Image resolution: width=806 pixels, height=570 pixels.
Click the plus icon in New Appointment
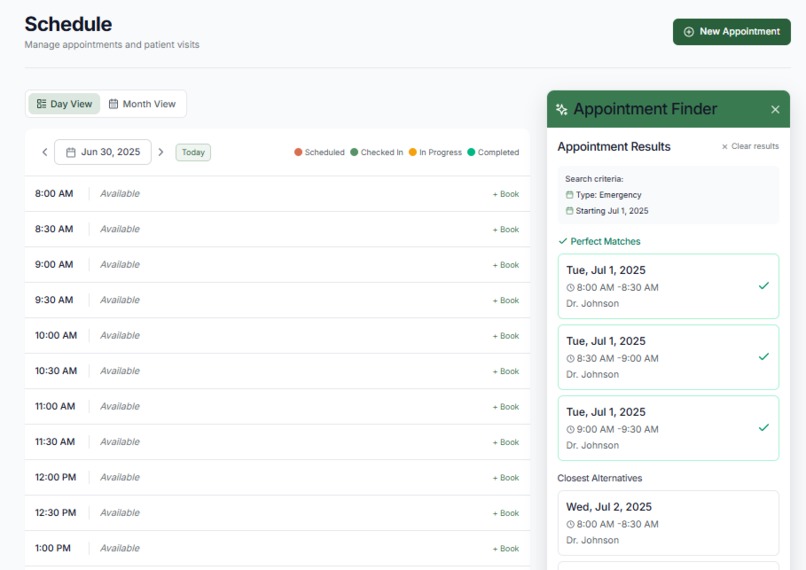click(688, 32)
